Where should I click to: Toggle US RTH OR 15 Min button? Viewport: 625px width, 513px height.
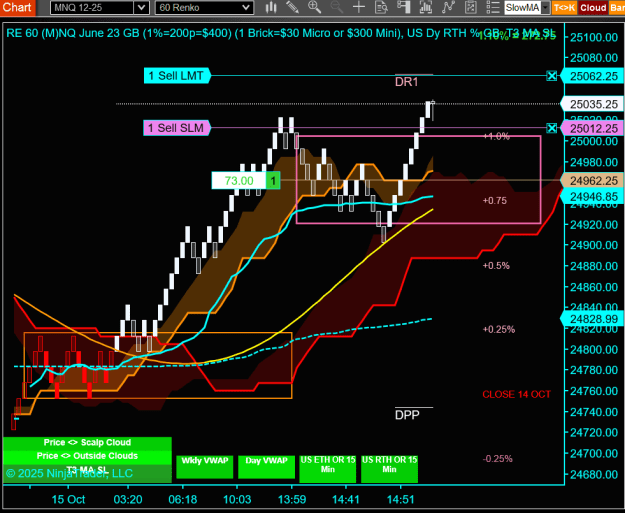tap(389, 469)
